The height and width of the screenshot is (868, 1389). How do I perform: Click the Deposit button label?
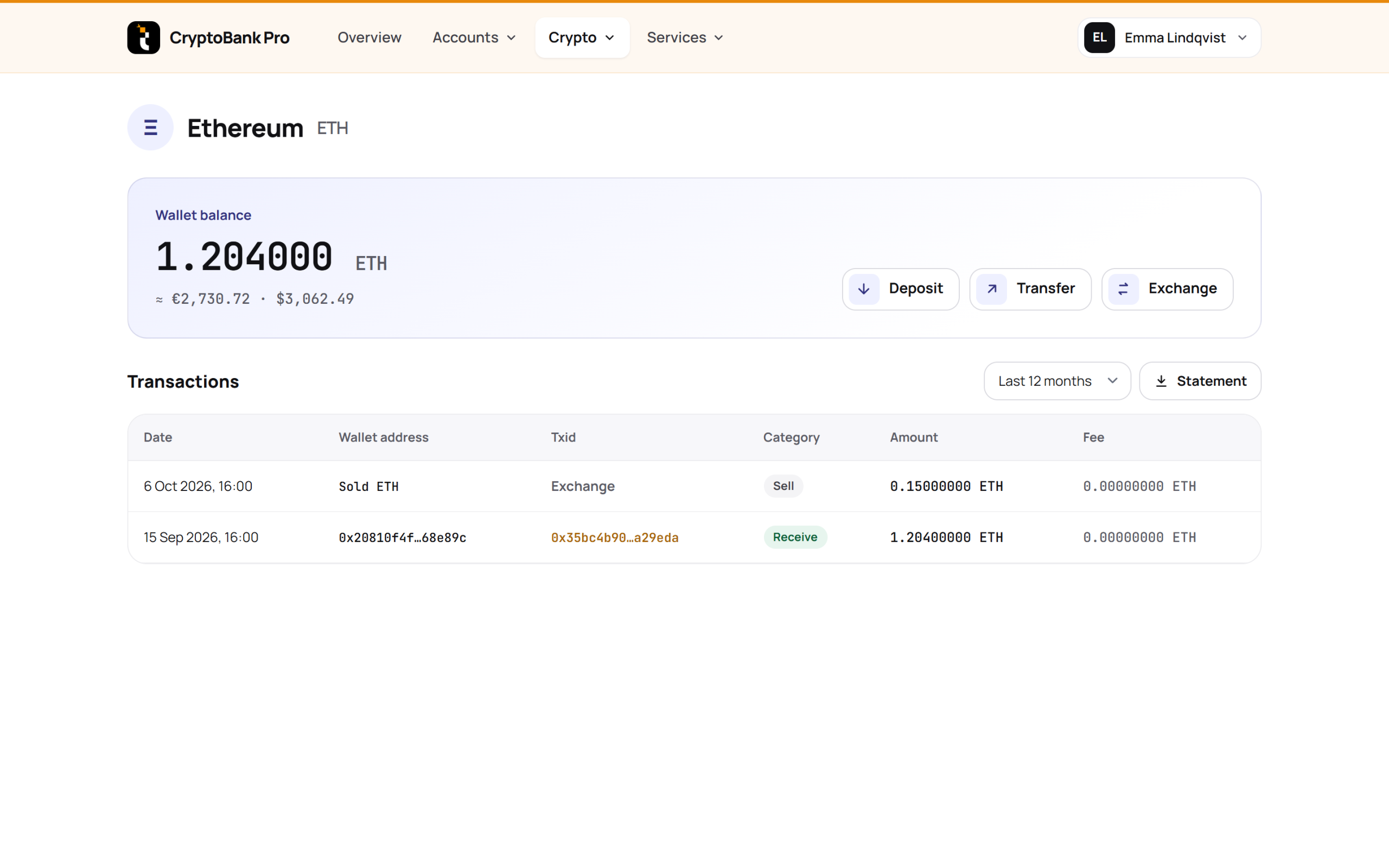915,288
